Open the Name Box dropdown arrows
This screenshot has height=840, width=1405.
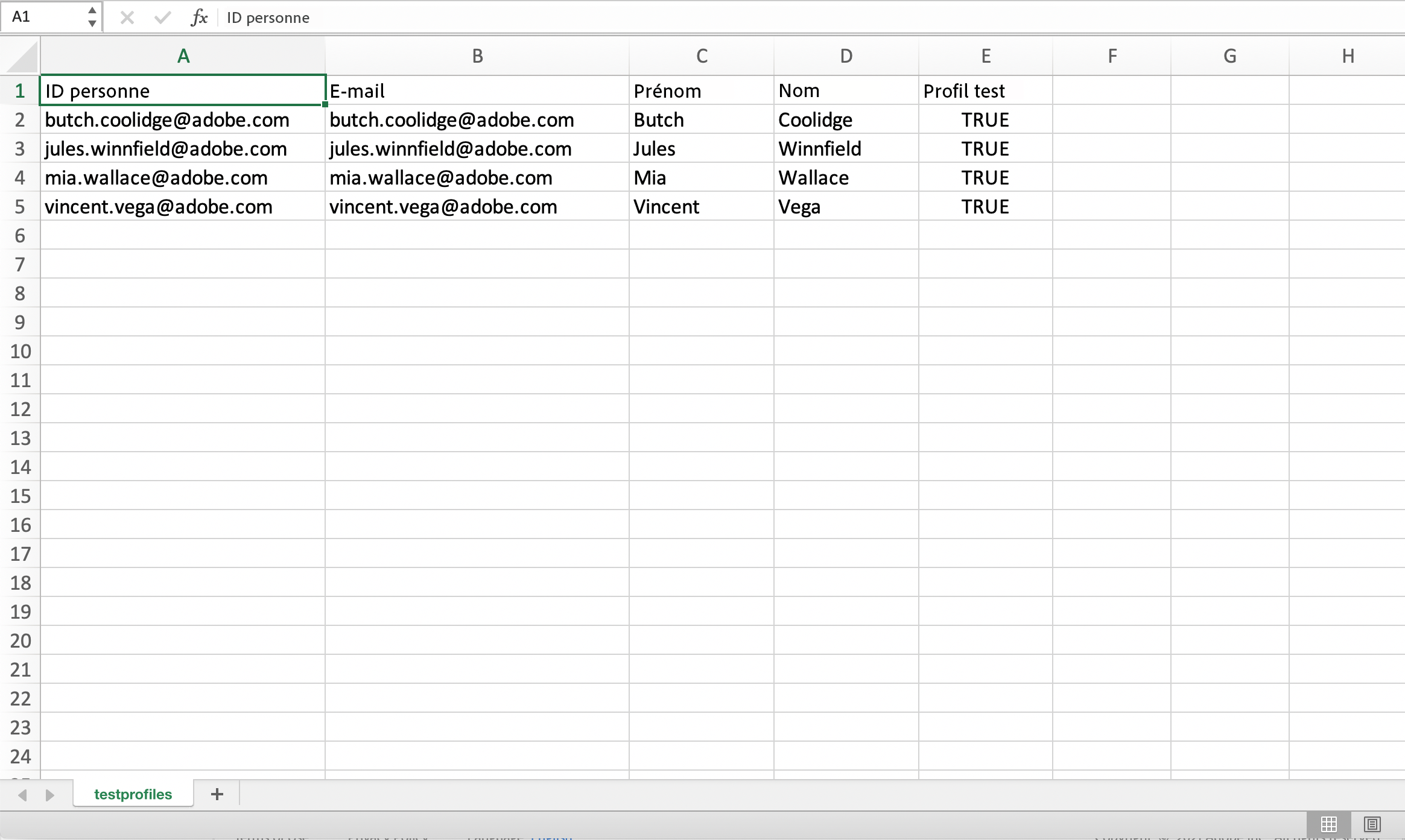(x=92, y=17)
